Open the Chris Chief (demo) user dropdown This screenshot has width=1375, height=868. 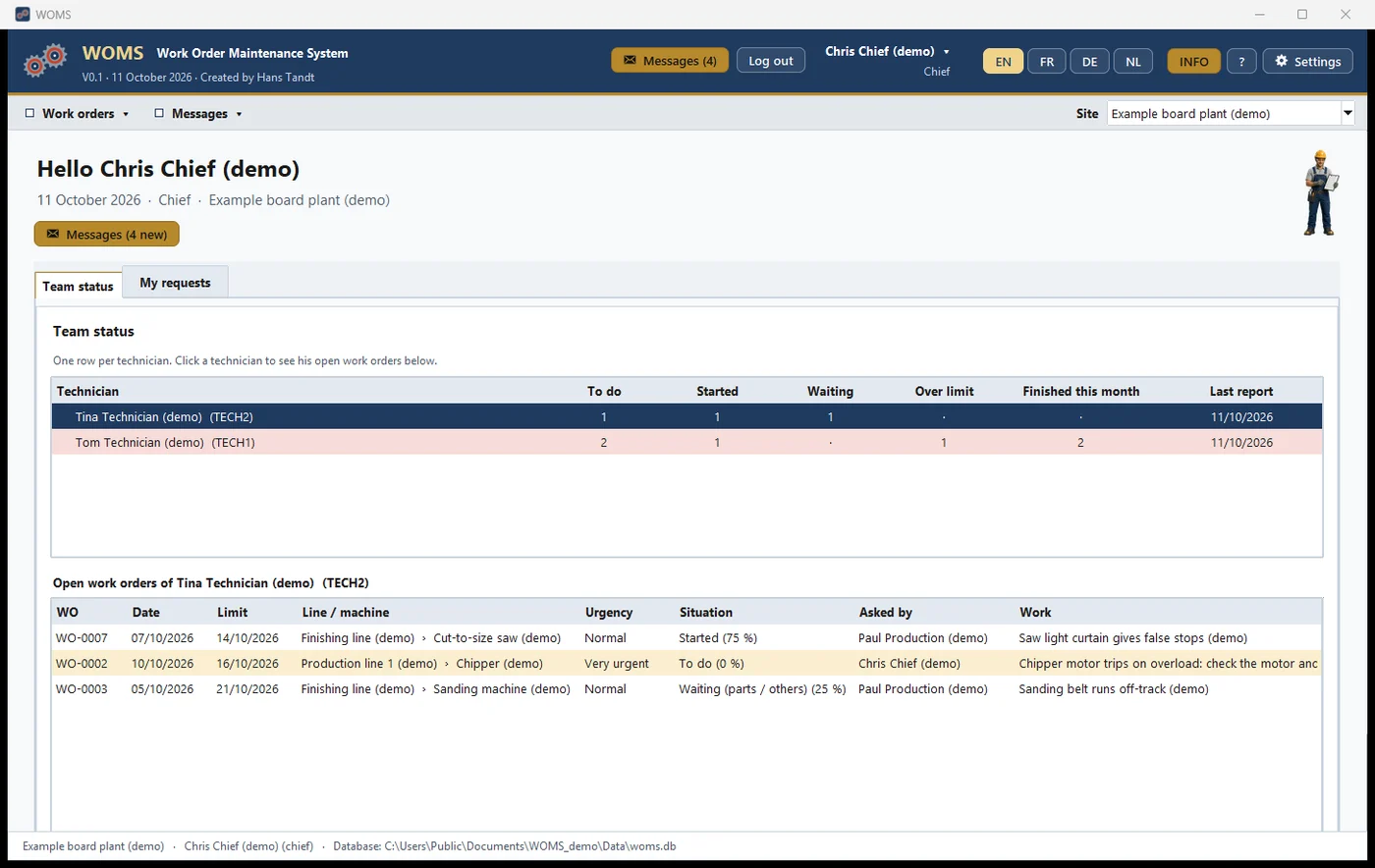click(888, 51)
